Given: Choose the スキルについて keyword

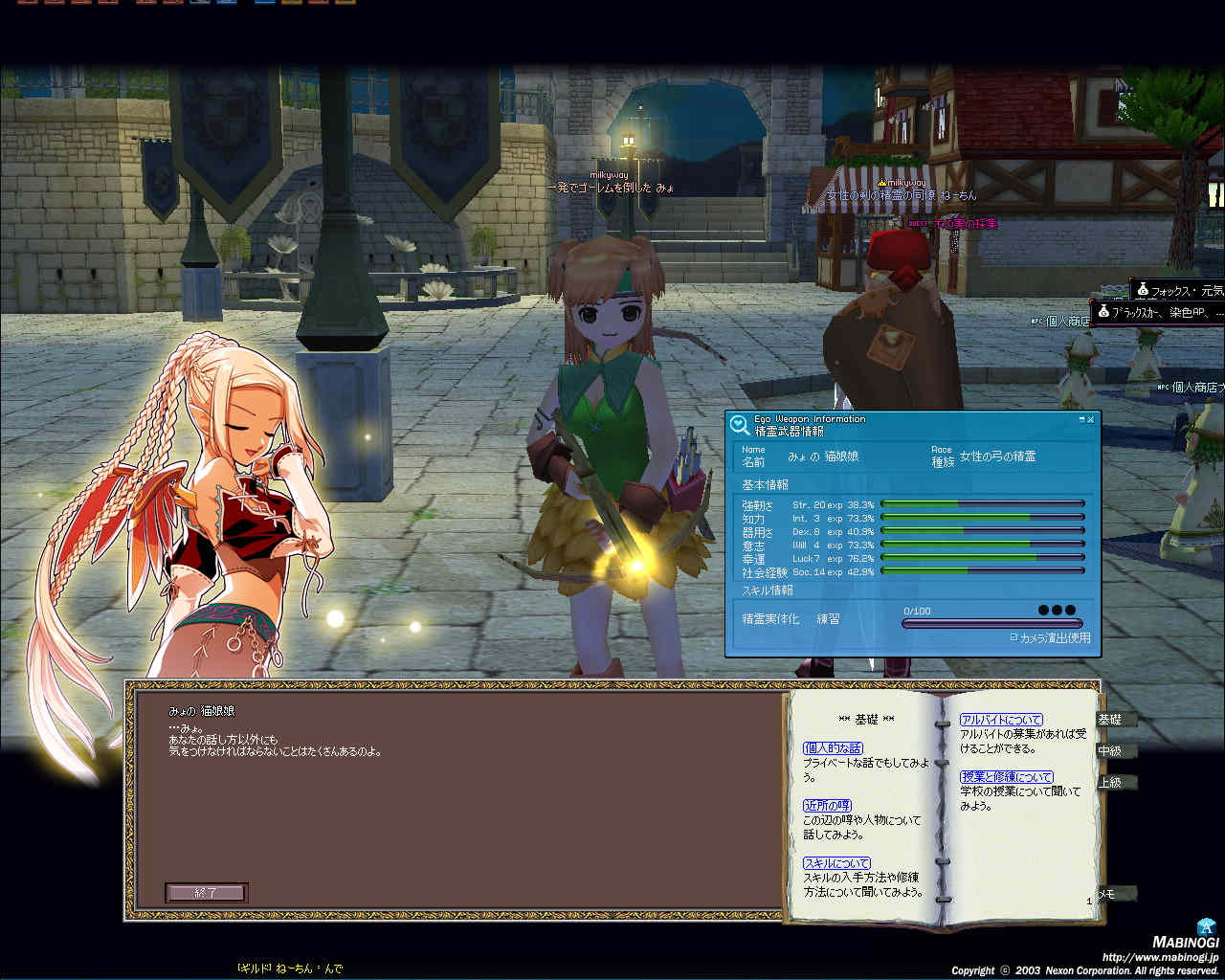Looking at the screenshot, I should pyautogui.click(x=836, y=863).
